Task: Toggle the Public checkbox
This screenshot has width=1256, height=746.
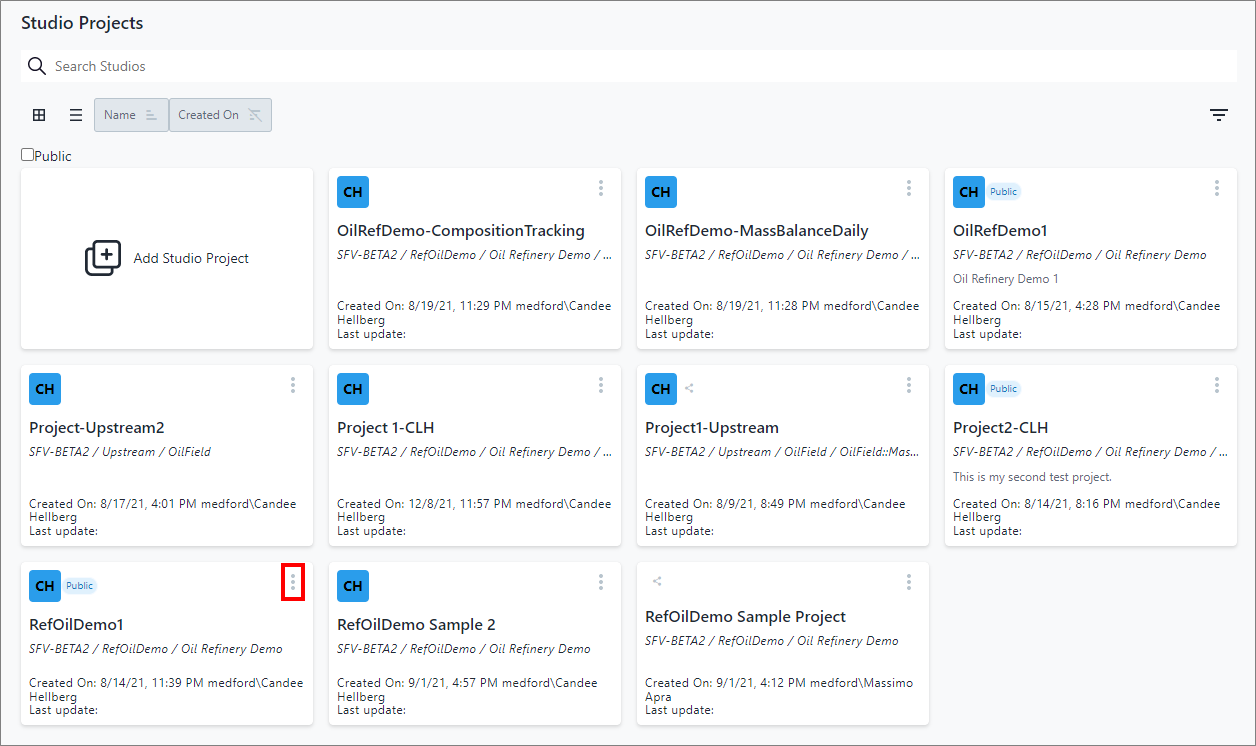Action: [28, 155]
